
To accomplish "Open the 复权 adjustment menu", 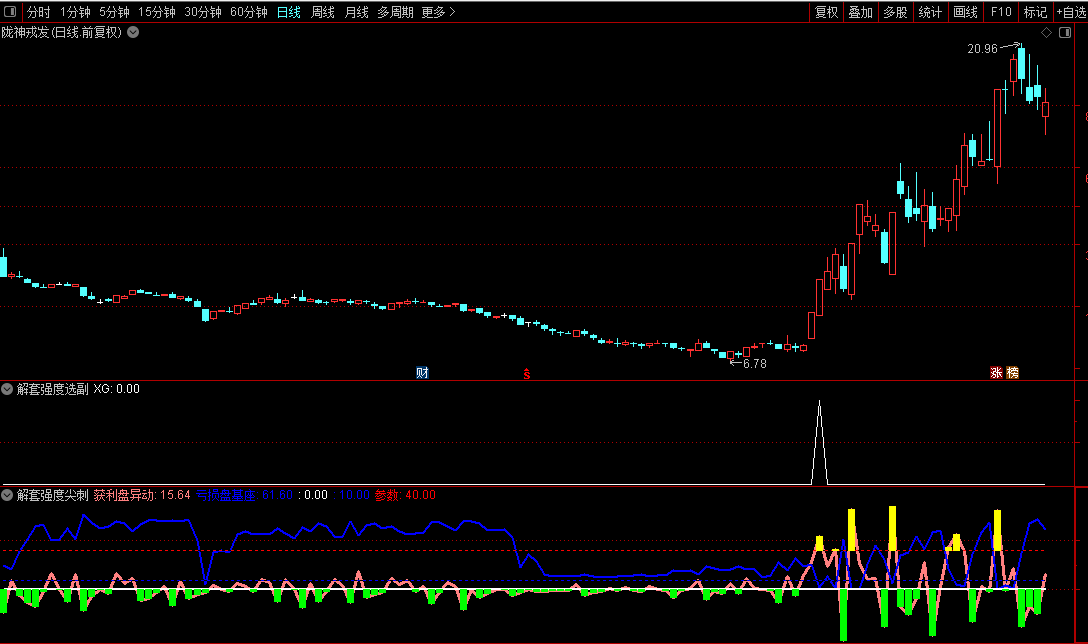I will pyautogui.click(x=826, y=12).
